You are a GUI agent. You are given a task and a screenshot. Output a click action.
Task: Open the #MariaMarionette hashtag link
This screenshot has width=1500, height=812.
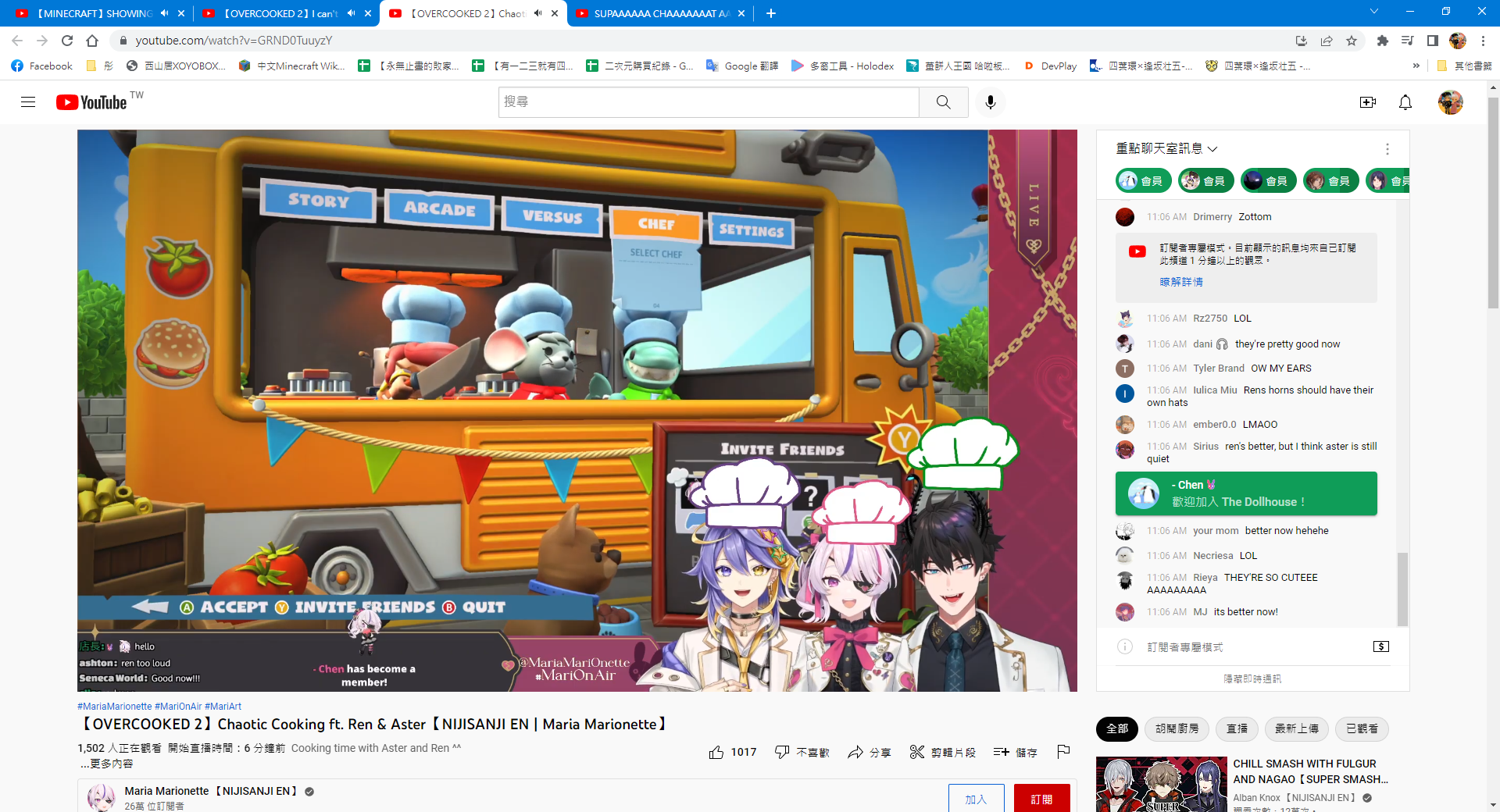pyautogui.click(x=115, y=707)
